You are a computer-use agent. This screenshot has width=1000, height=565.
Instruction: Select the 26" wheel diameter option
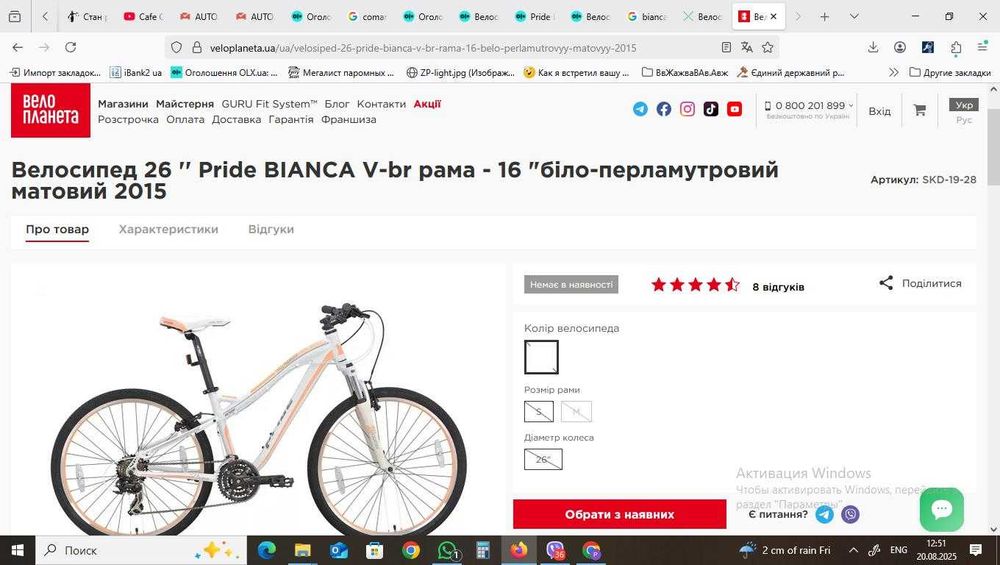543,459
